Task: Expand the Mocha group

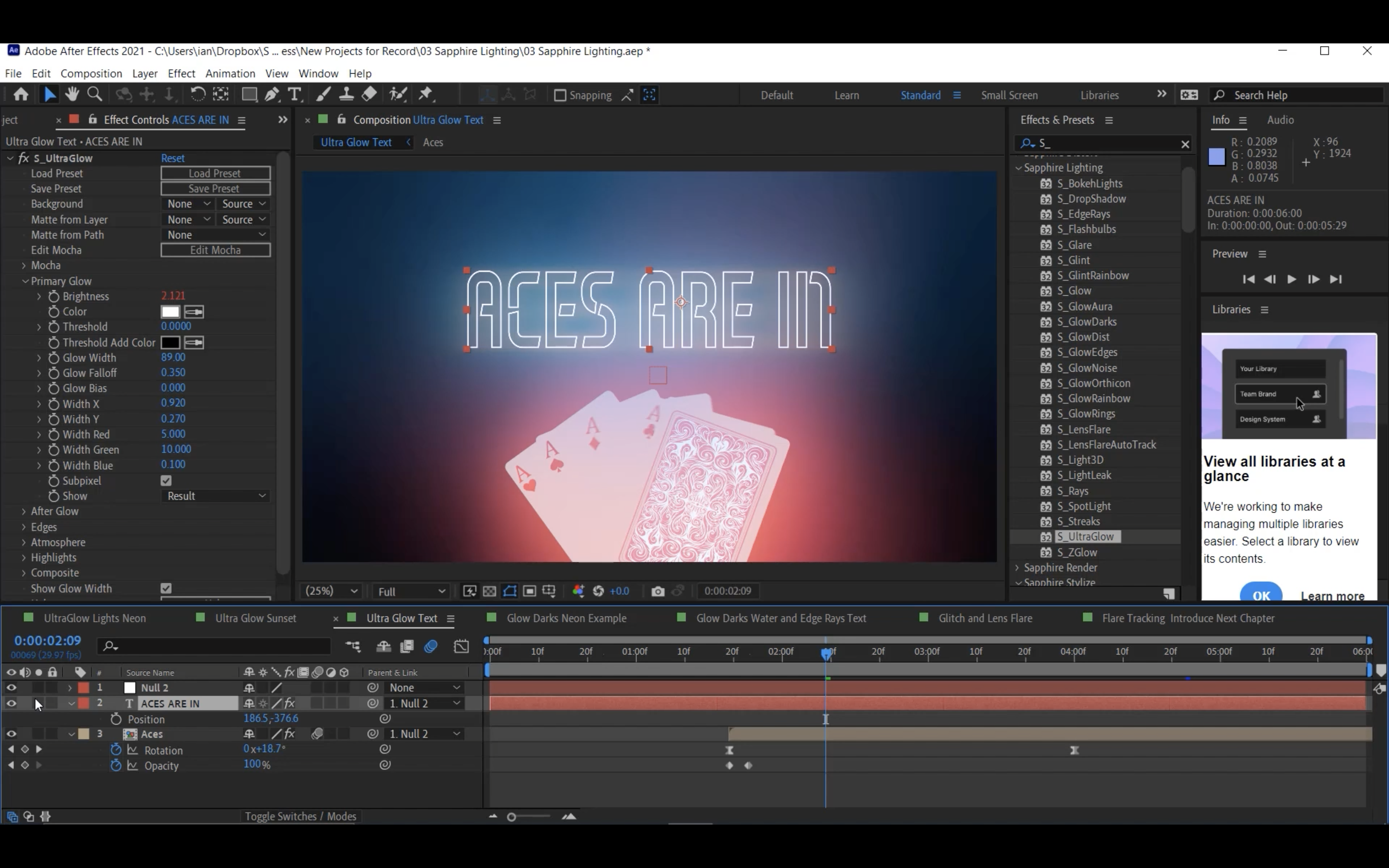Action: coord(24,266)
